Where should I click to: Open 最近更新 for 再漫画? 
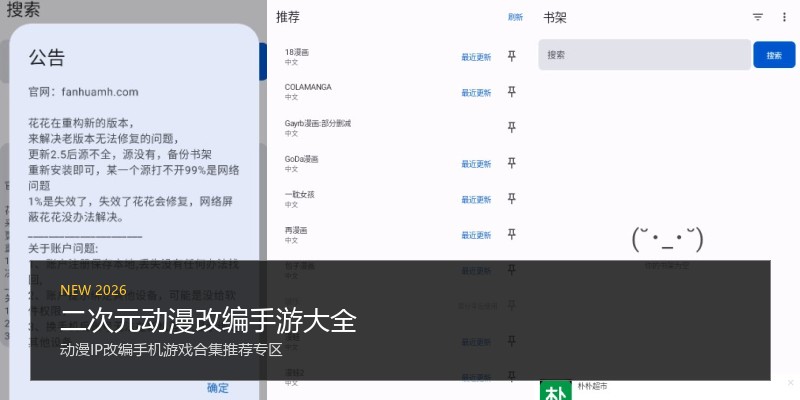coord(476,235)
